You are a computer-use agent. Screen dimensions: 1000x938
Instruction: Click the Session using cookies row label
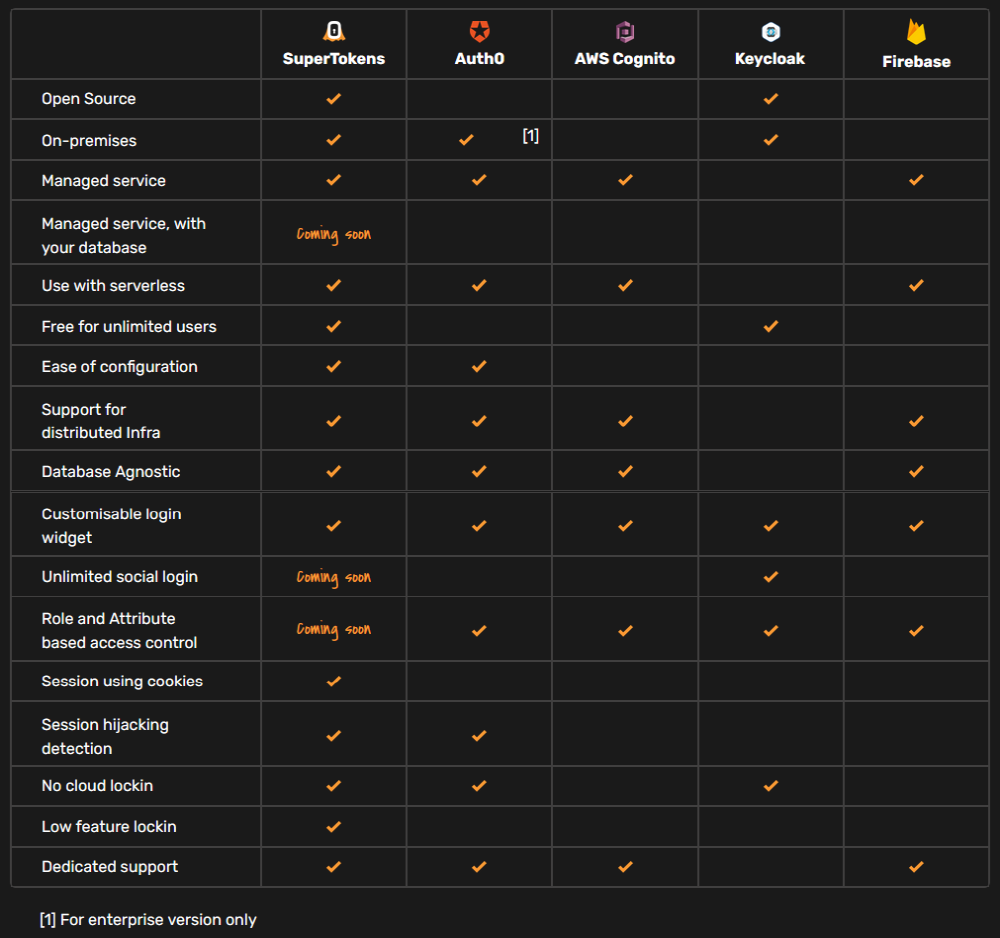tap(122, 681)
